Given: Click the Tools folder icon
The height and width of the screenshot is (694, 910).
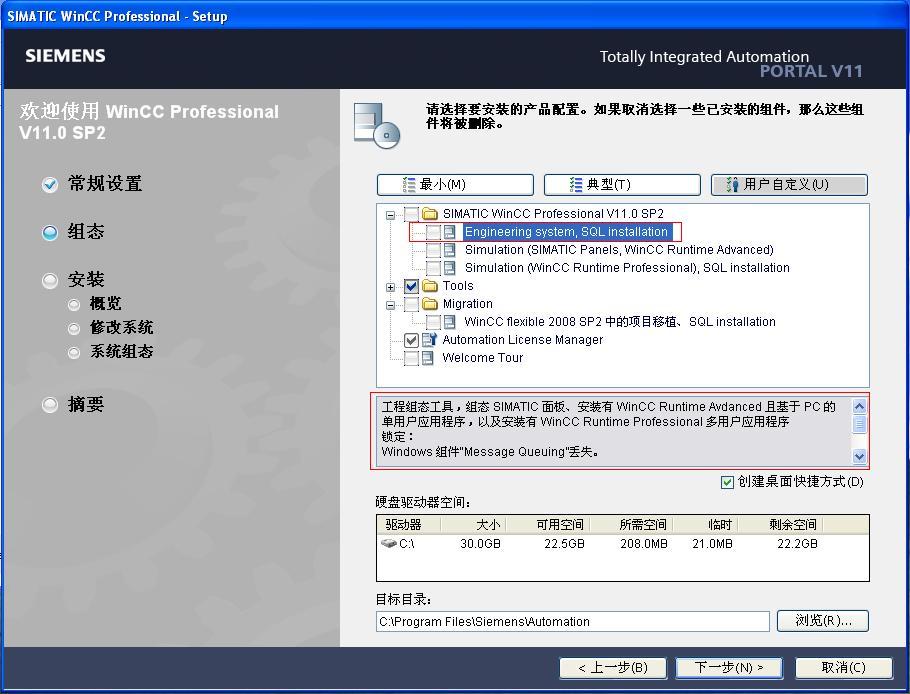Looking at the screenshot, I should [x=429, y=285].
